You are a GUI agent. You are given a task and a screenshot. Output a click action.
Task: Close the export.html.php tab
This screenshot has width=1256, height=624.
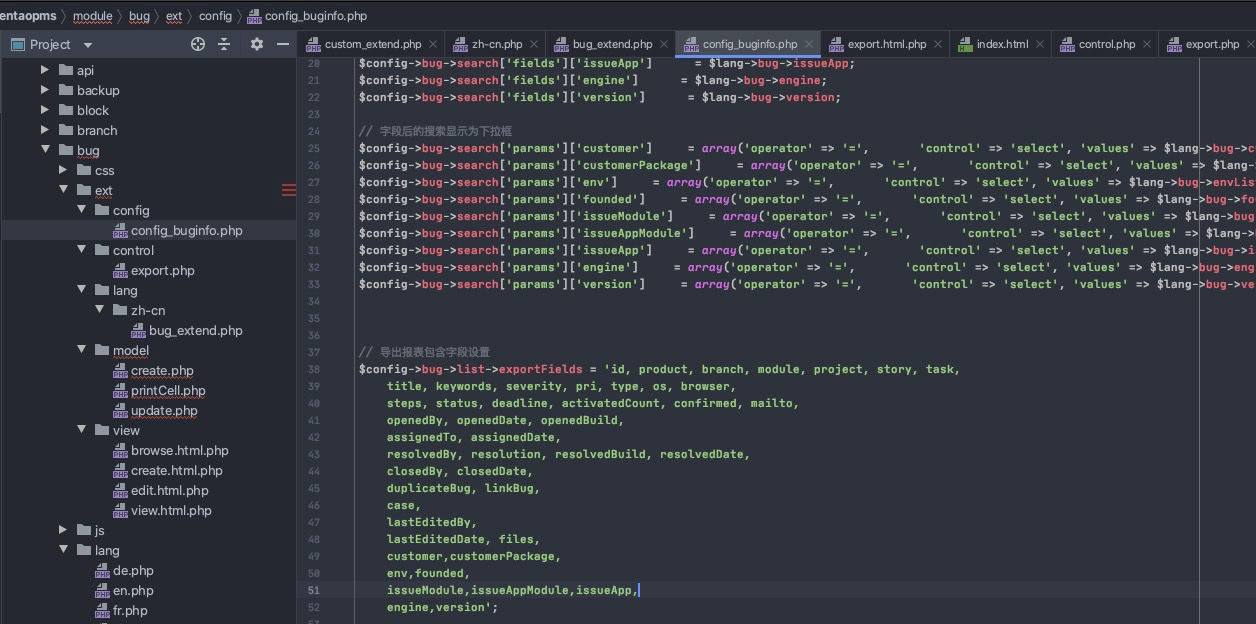click(x=938, y=44)
